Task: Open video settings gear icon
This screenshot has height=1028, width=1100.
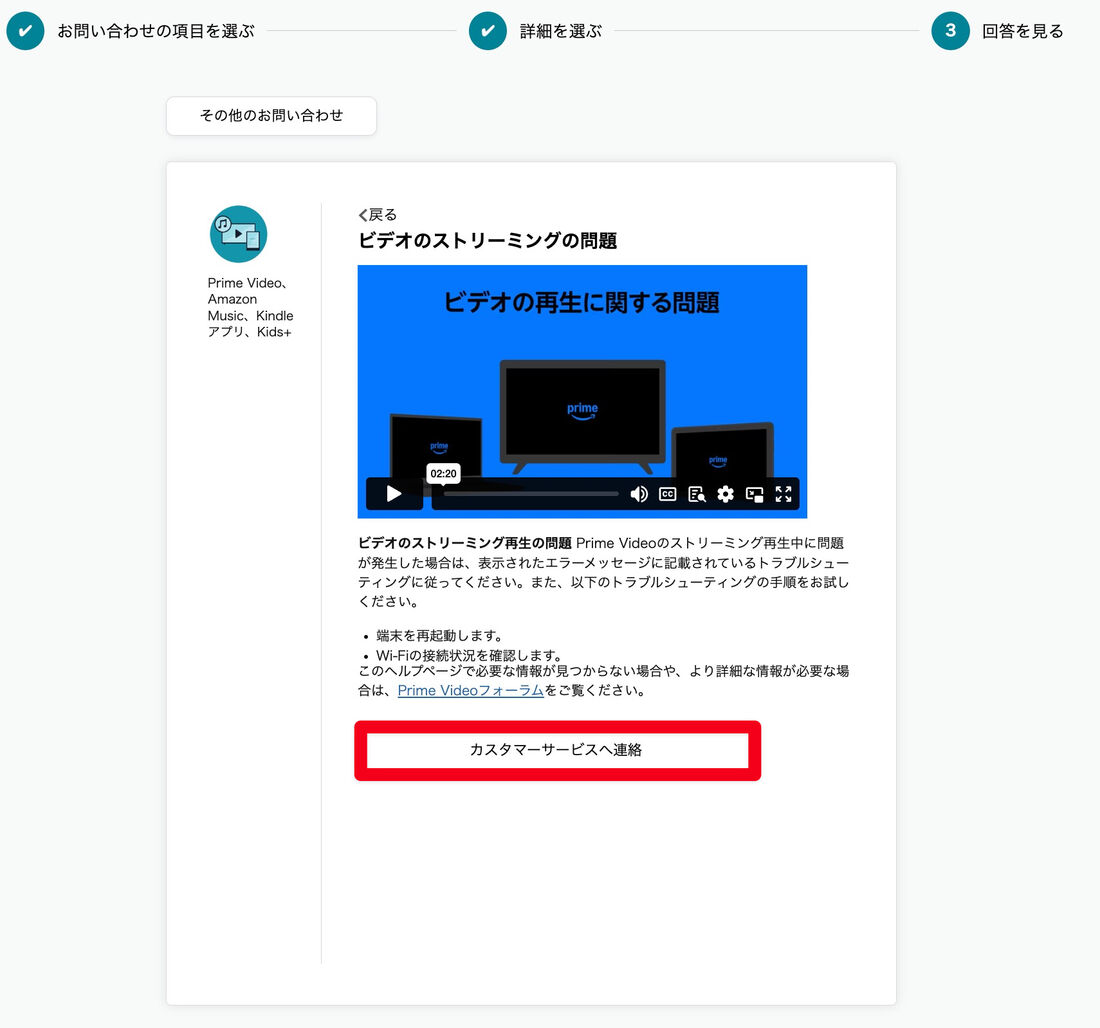Action: click(x=725, y=495)
